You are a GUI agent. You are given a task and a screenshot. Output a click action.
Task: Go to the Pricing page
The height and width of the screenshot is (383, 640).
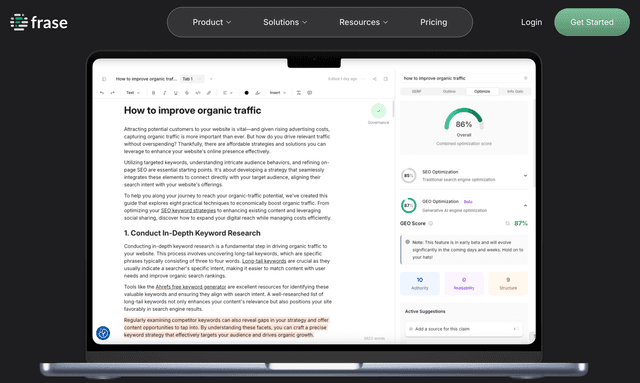(433, 22)
